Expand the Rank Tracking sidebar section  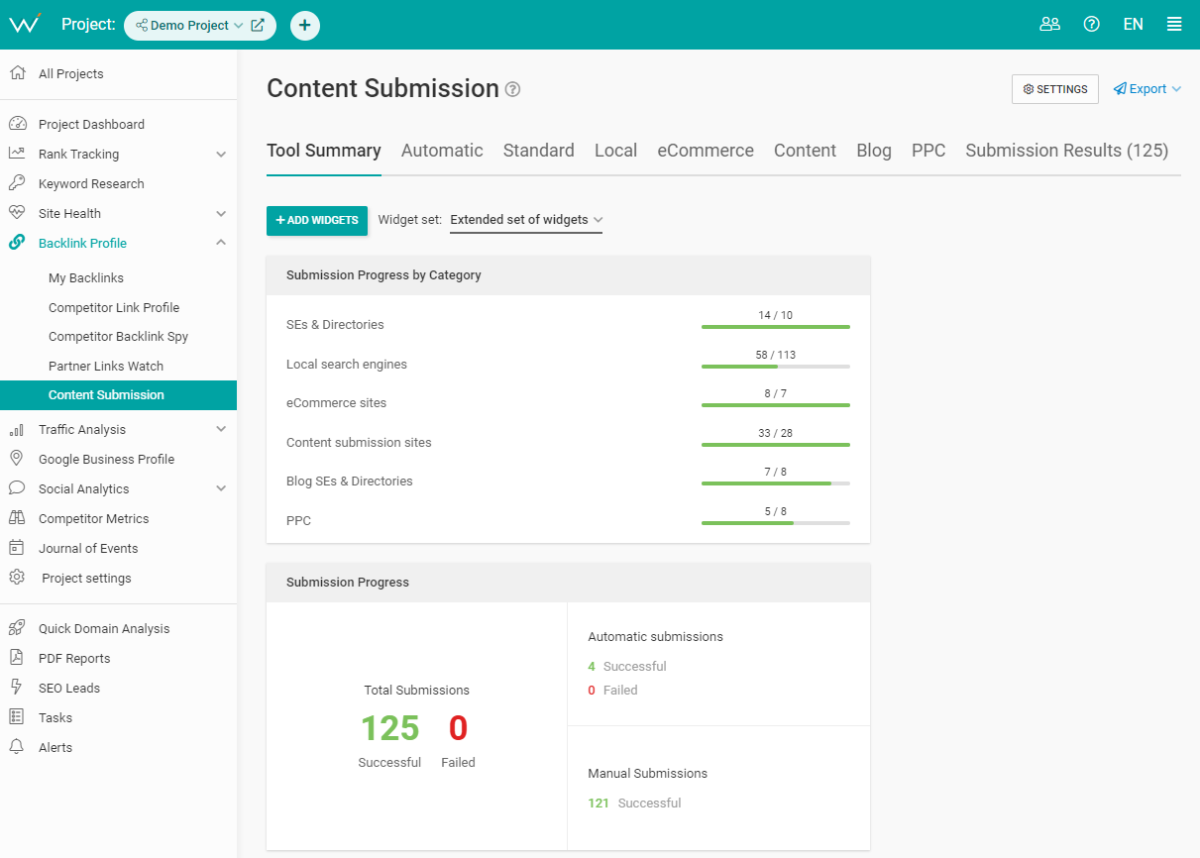coord(221,154)
